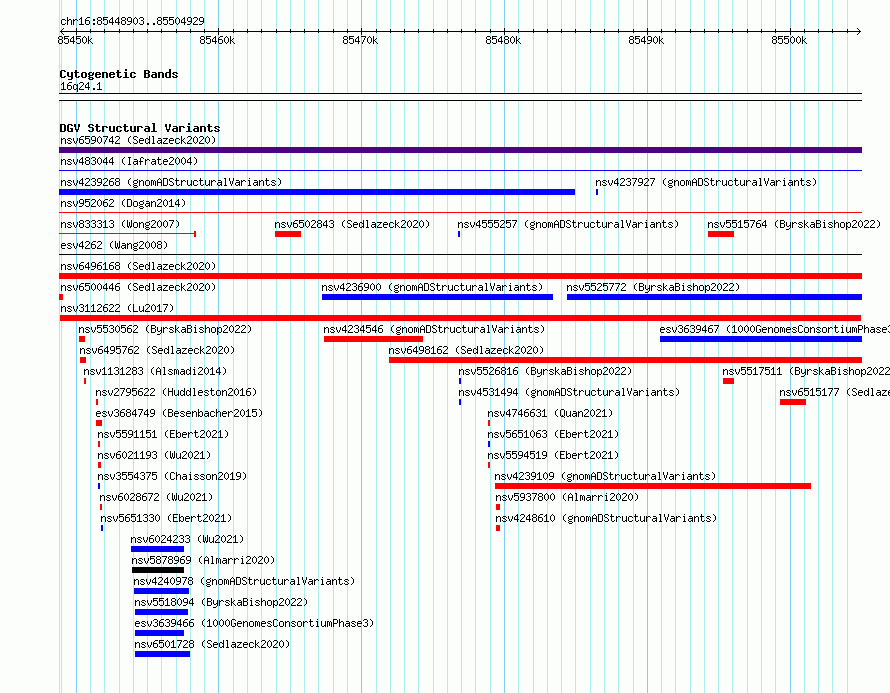Click black bar under nsv5878969 (Almarri2020)

[x=158, y=570]
